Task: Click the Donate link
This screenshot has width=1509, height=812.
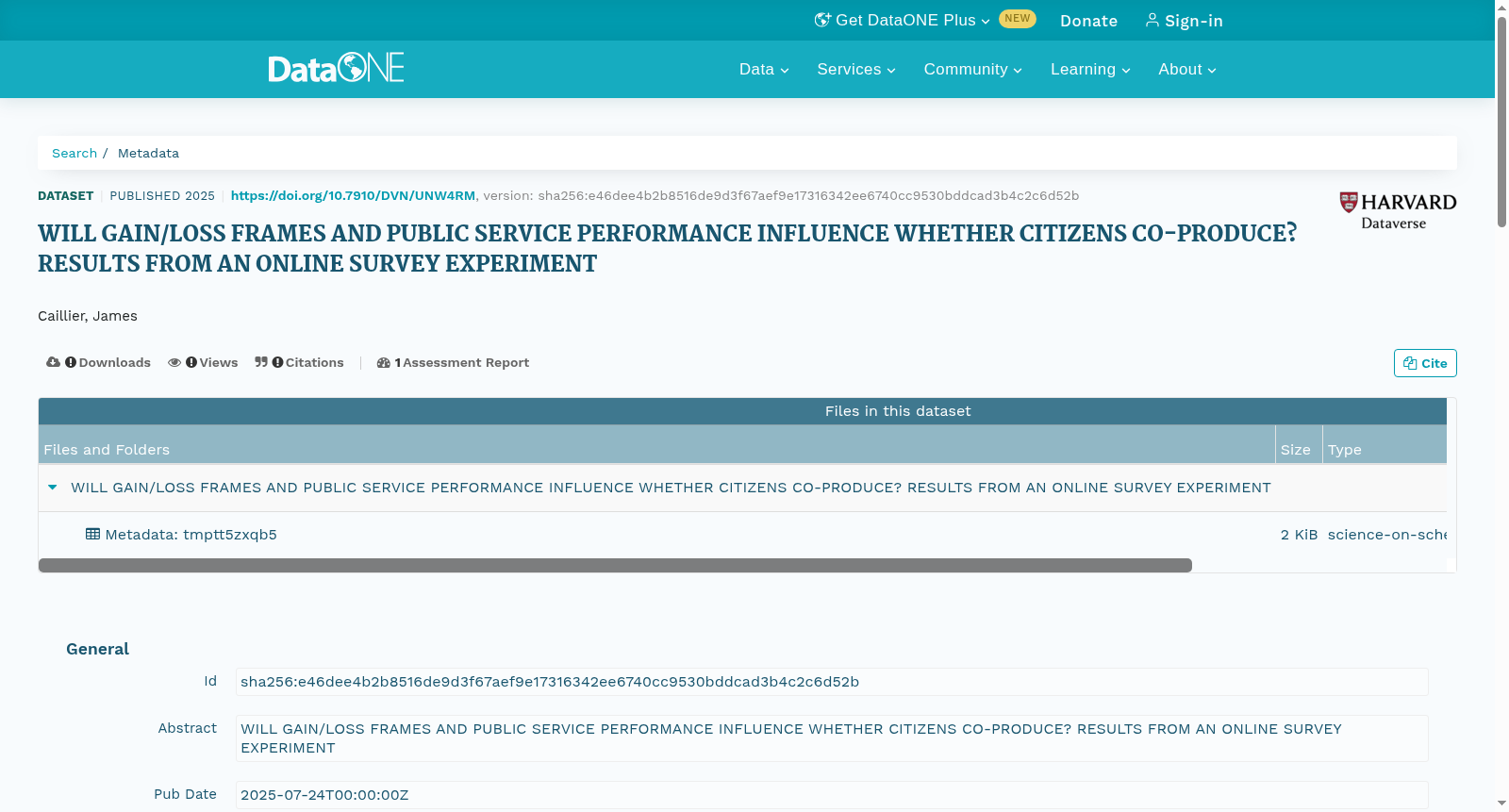Action: tap(1088, 21)
